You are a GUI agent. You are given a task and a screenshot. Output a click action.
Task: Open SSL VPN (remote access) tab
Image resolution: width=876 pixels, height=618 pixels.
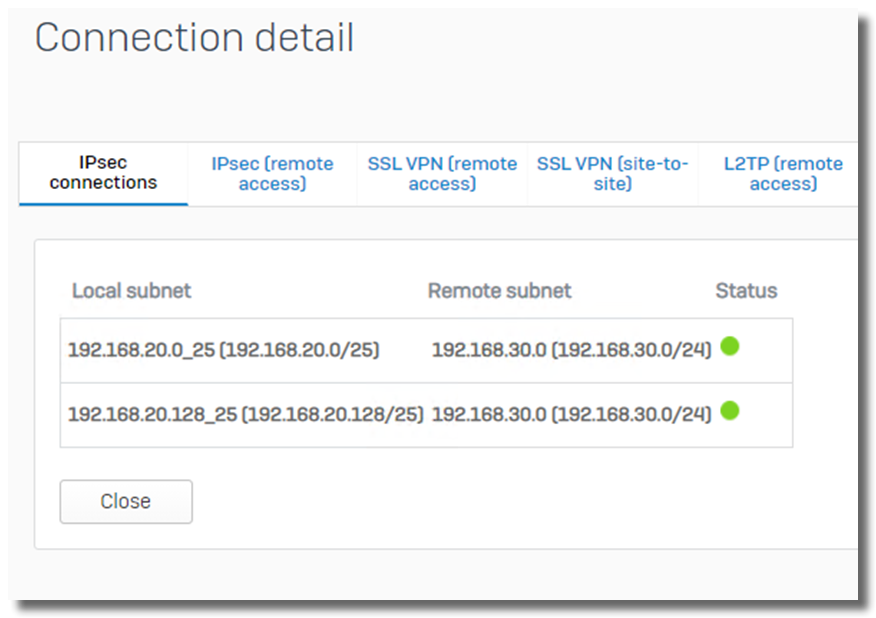pyautogui.click(x=442, y=174)
